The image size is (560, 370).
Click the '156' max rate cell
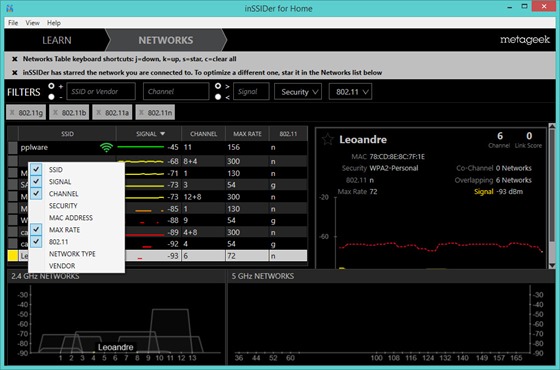(247, 148)
